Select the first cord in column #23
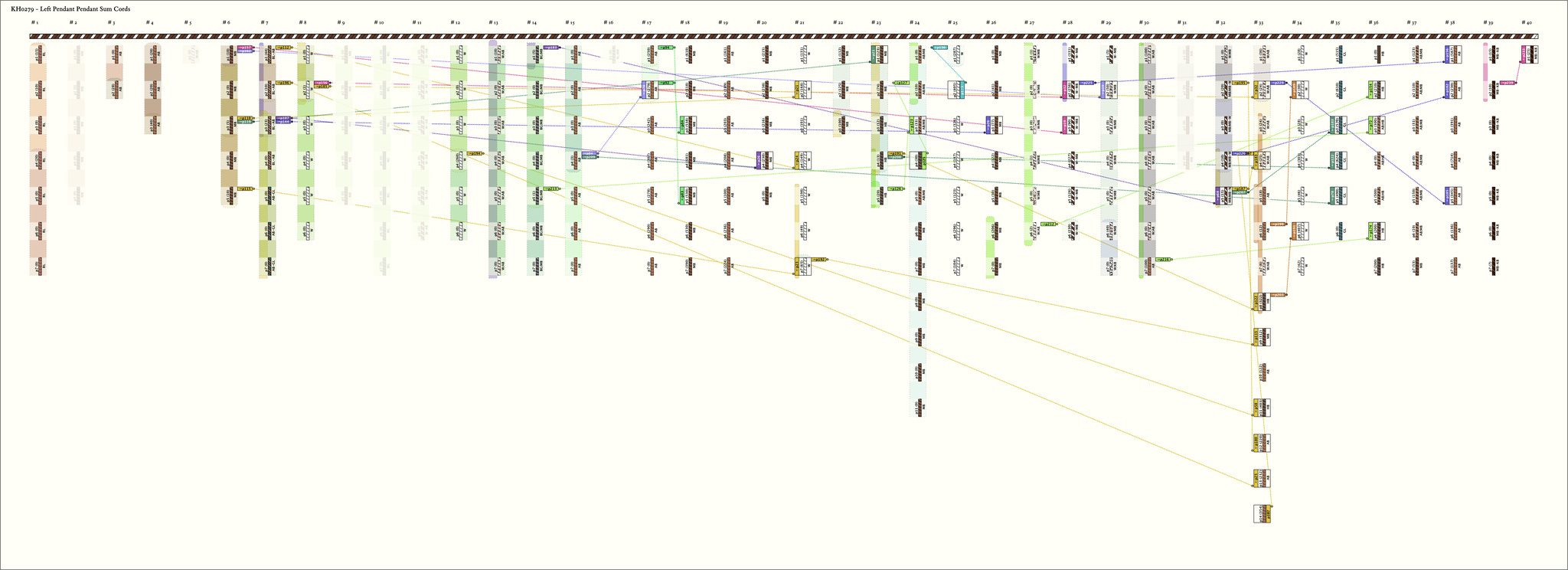The width and height of the screenshot is (1568, 570). click(x=877, y=54)
